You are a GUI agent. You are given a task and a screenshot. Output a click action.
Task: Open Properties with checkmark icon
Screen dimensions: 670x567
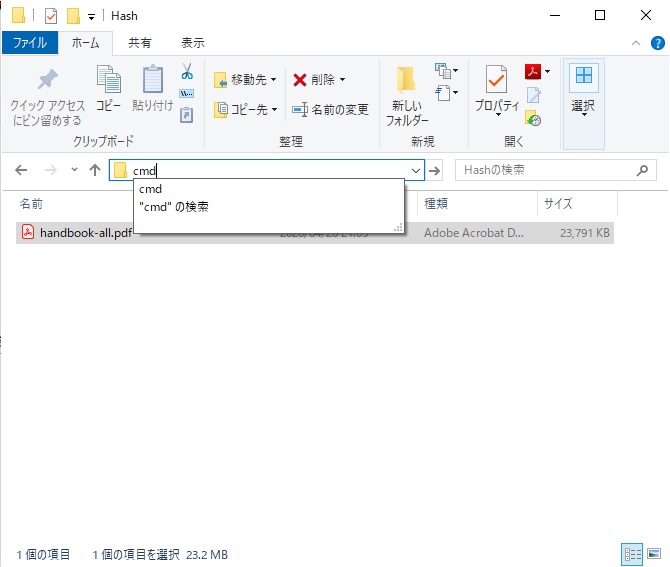(x=497, y=91)
